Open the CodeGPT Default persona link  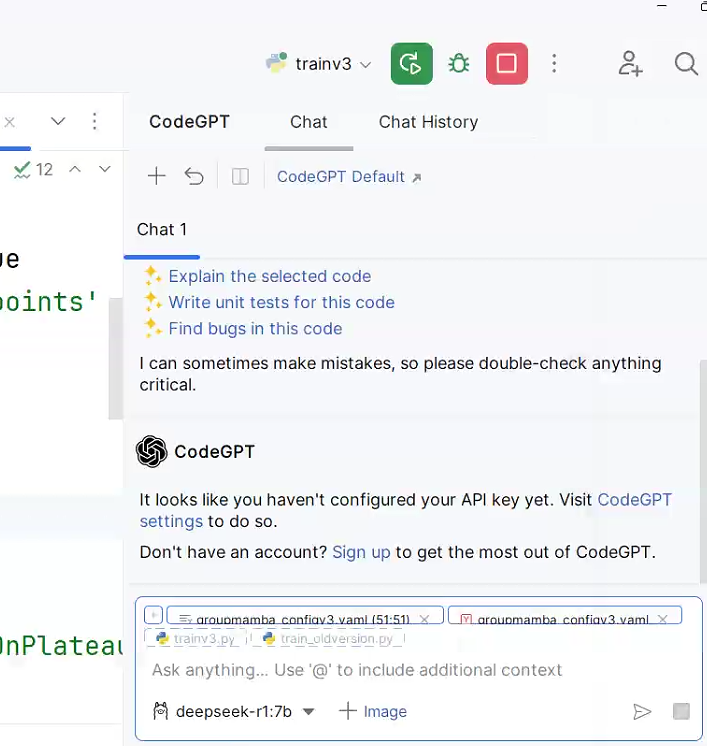(x=349, y=177)
